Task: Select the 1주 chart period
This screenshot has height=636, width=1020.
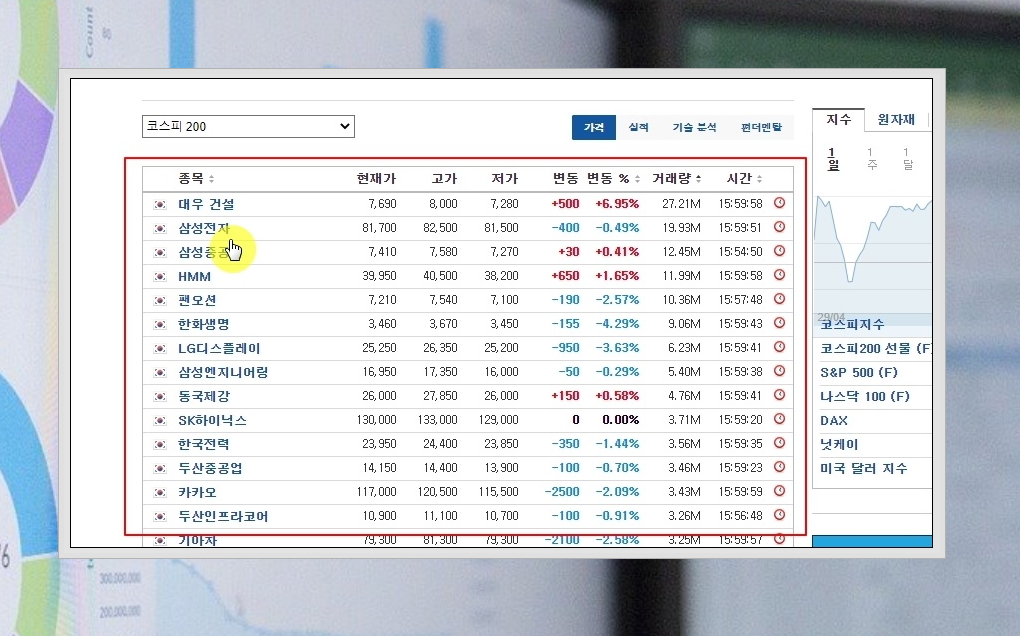Action: [x=872, y=159]
